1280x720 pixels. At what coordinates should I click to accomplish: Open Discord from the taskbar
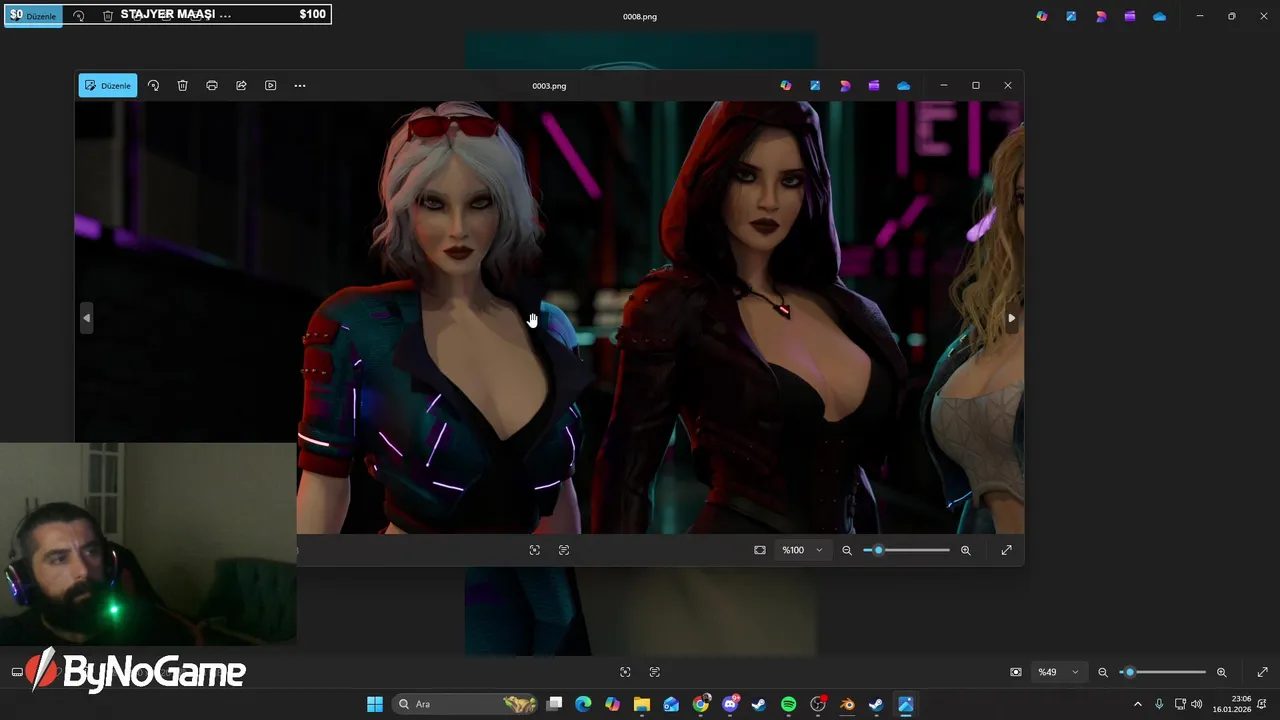coord(730,704)
